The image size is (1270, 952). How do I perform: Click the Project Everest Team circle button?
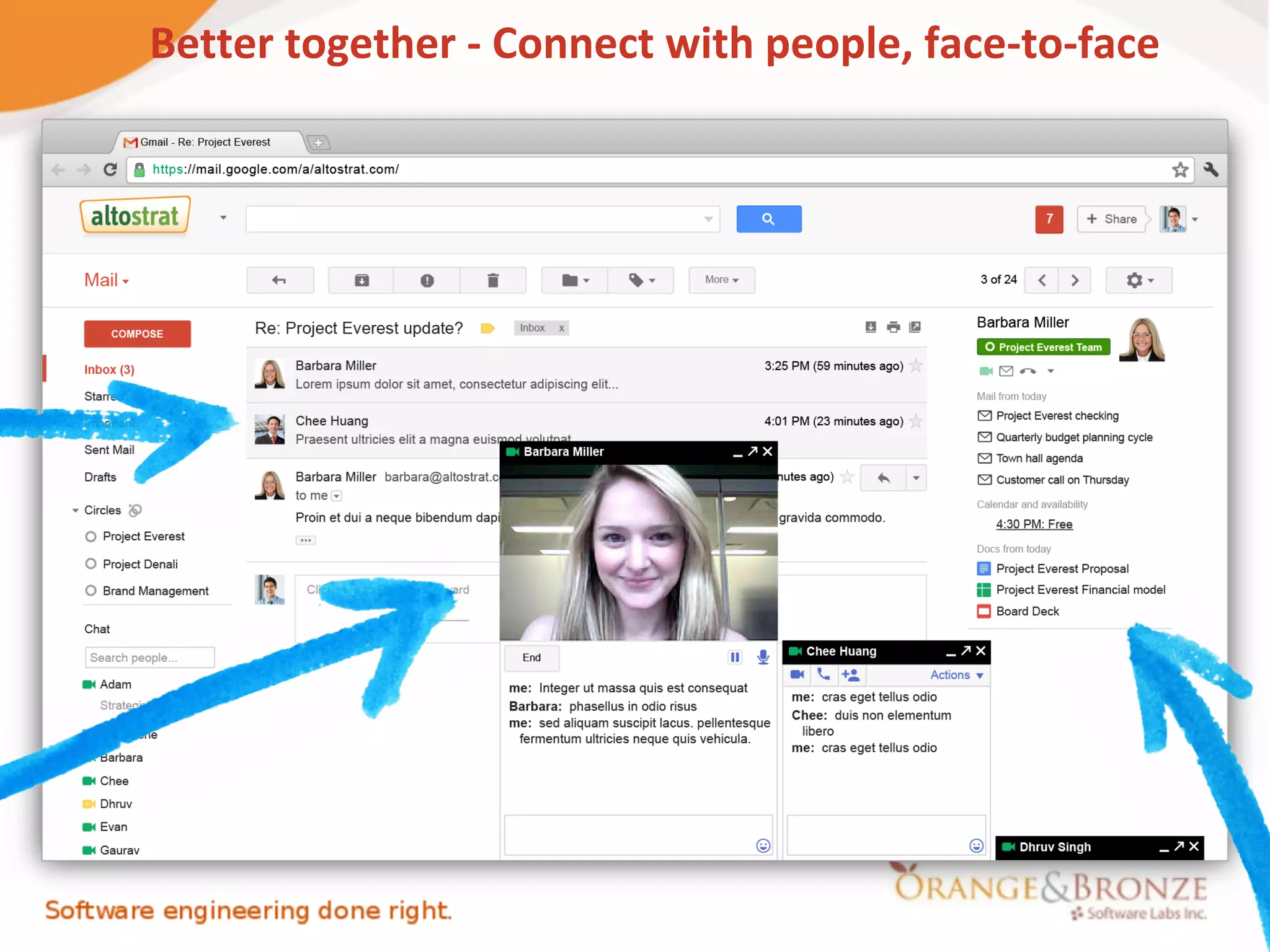coord(1043,347)
